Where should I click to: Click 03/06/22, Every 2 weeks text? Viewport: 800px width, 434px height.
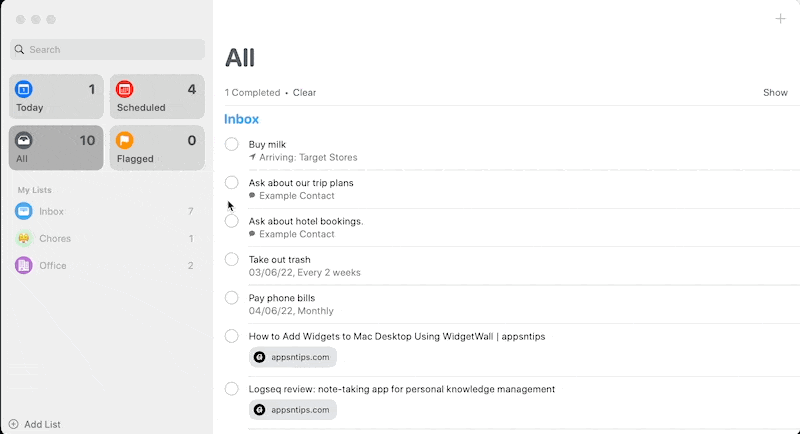(305, 272)
